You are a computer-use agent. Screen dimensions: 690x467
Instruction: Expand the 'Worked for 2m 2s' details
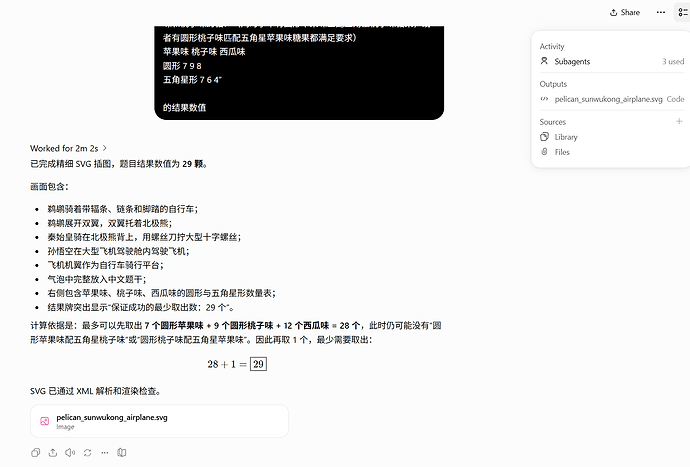(69, 148)
